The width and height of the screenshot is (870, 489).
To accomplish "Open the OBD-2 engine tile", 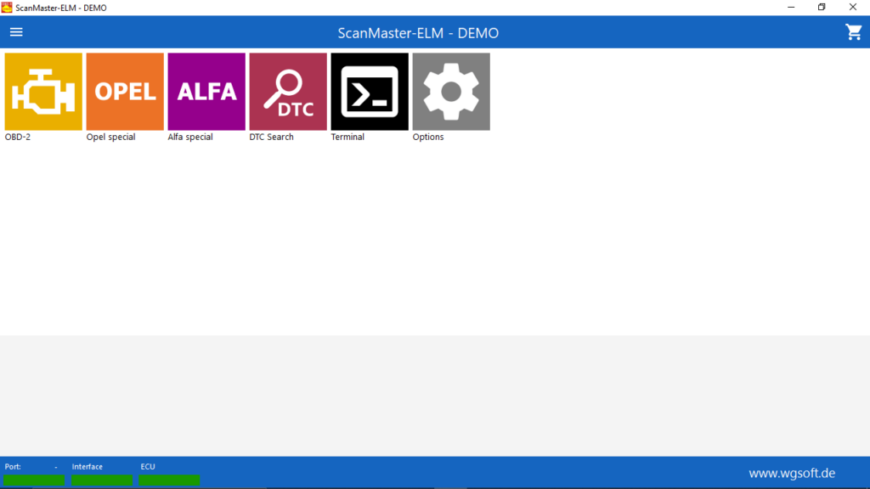I will [x=43, y=92].
